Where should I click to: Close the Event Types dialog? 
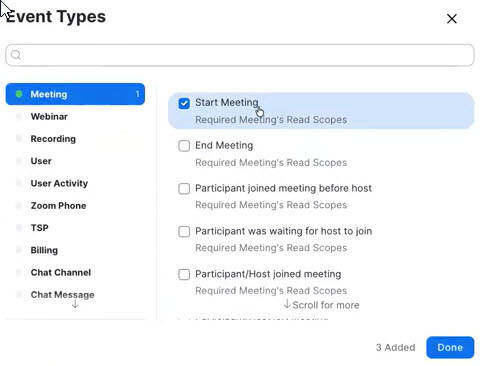point(451,19)
